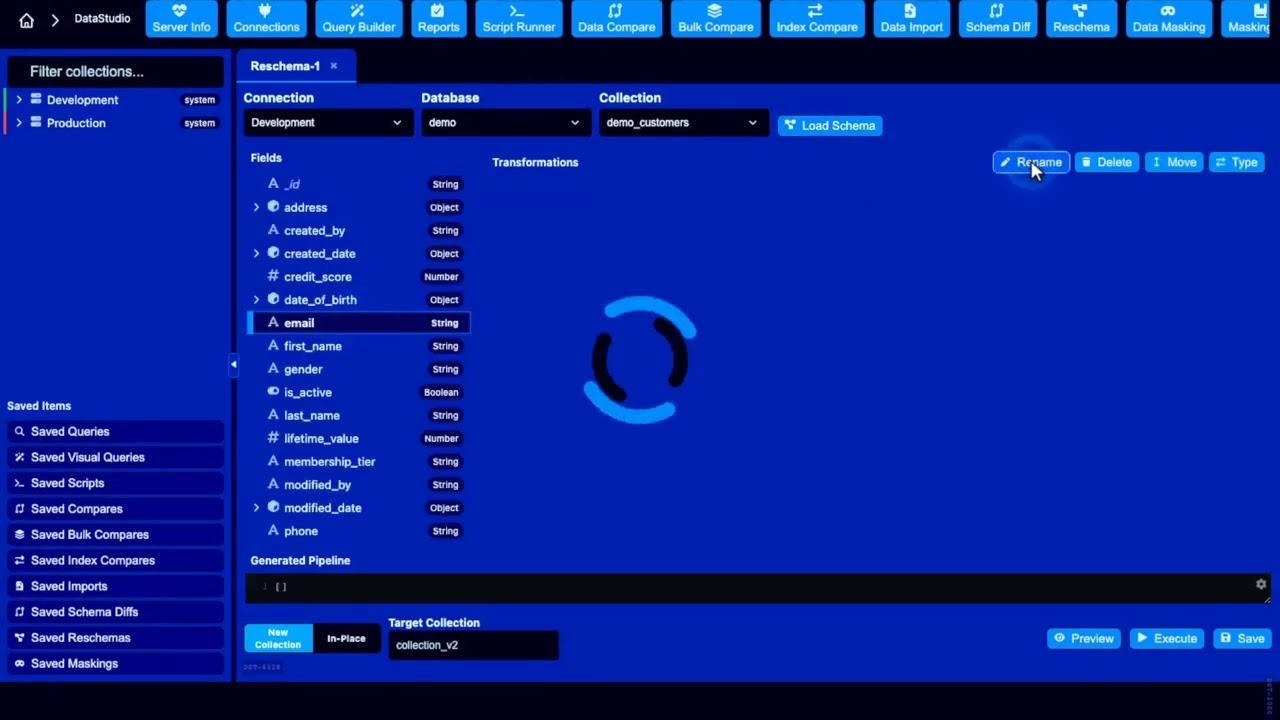Open the Collection dropdown demo_customers
This screenshot has width=1280, height=720.
click(683, 123)
